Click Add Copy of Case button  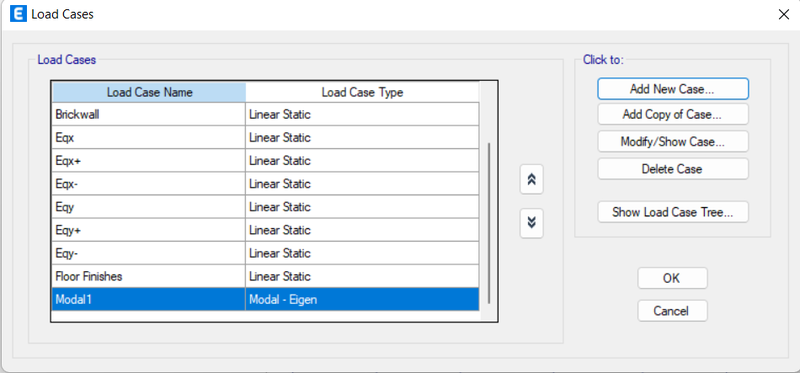673,114
